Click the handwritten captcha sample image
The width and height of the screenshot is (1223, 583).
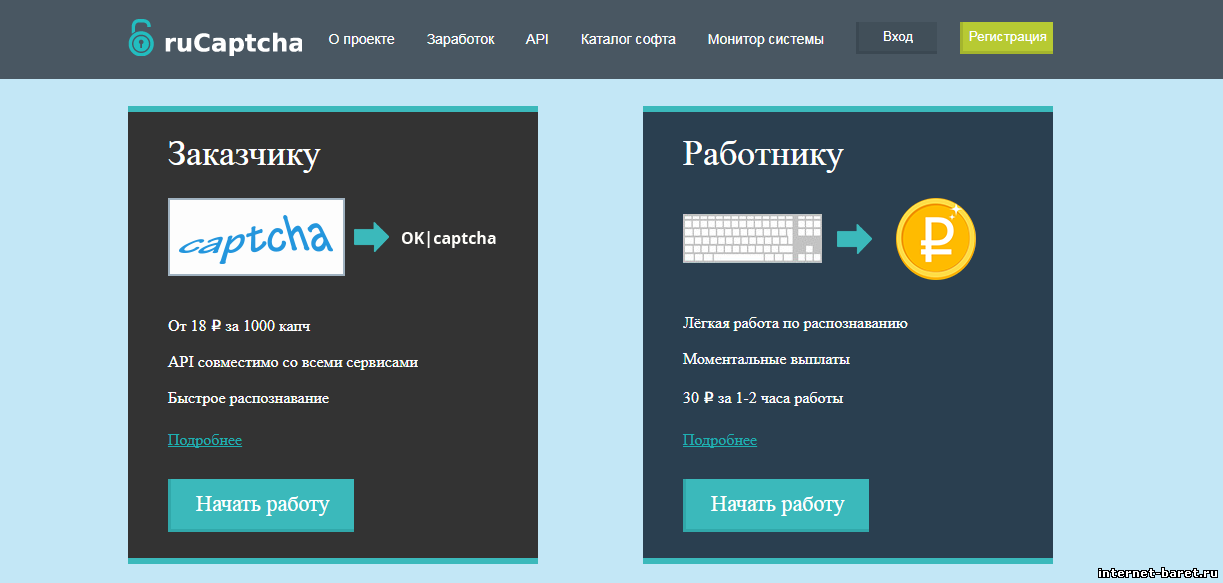pyautogui.click(x=256, y=237)
